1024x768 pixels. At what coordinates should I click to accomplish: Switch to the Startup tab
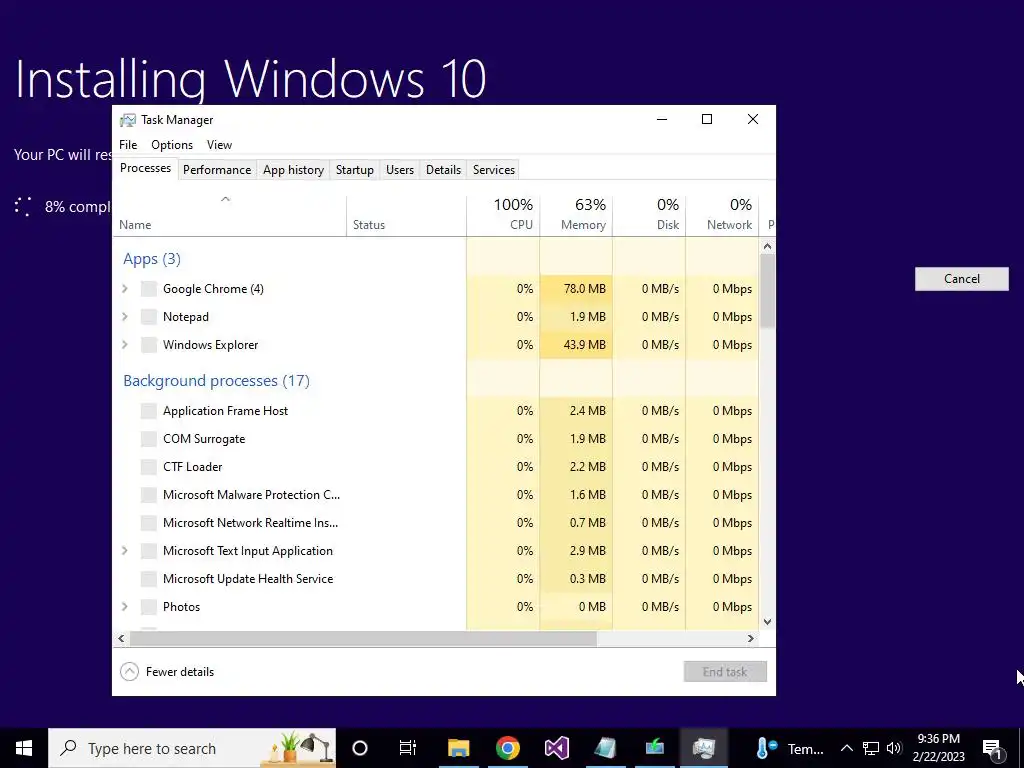[x=355, y=170]
